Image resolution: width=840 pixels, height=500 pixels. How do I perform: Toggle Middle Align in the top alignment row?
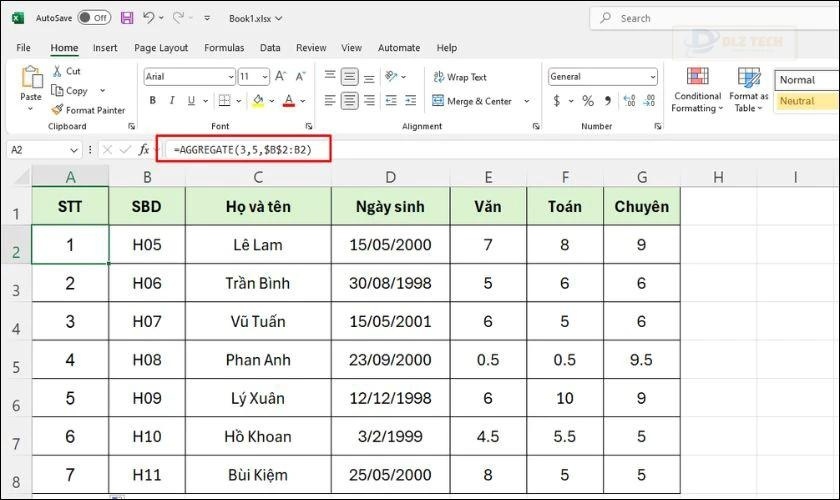349,77
